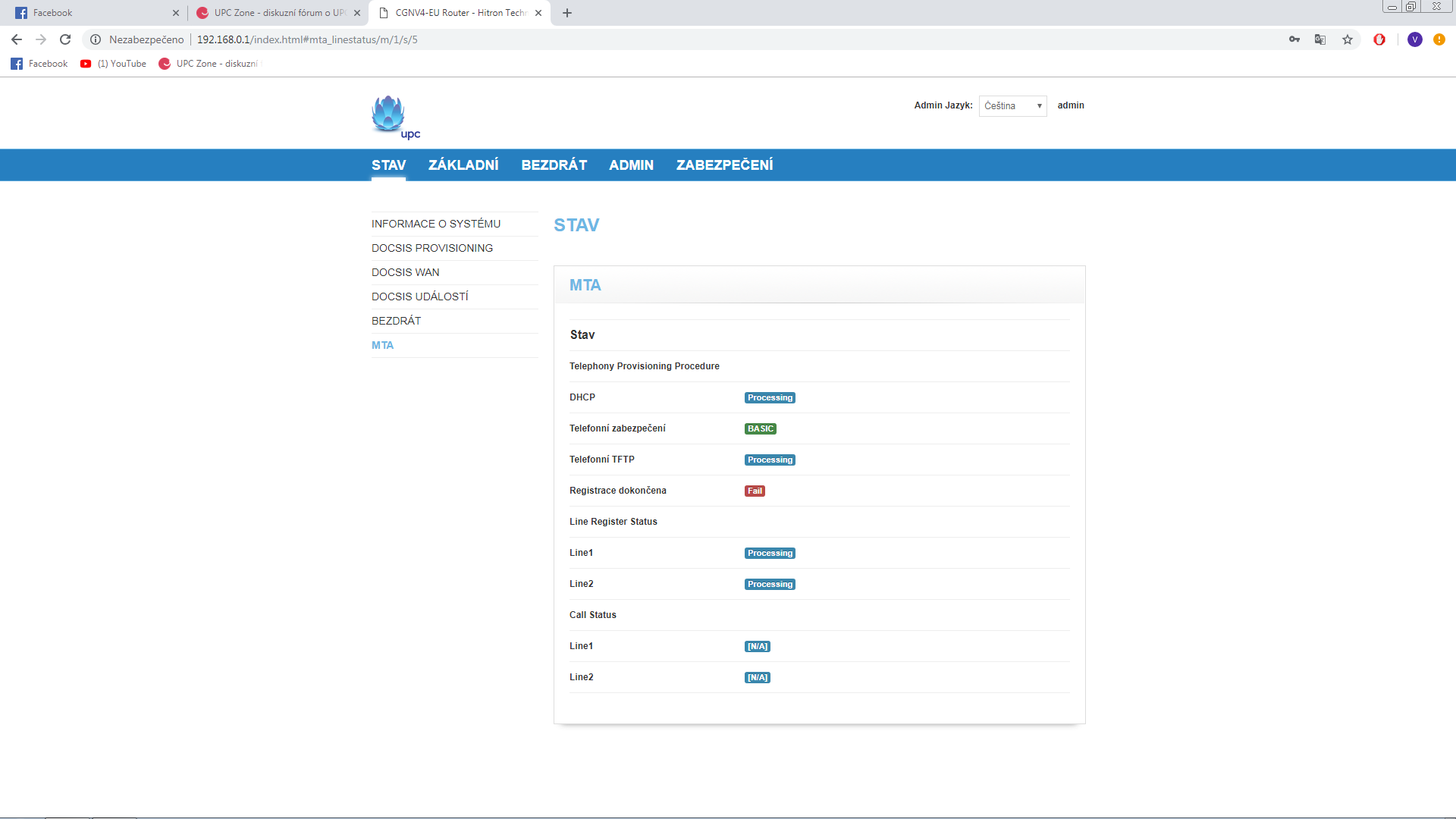Click the address bar URL
The height and width of the screenshot is (819, 1456).
pos(307,39)
